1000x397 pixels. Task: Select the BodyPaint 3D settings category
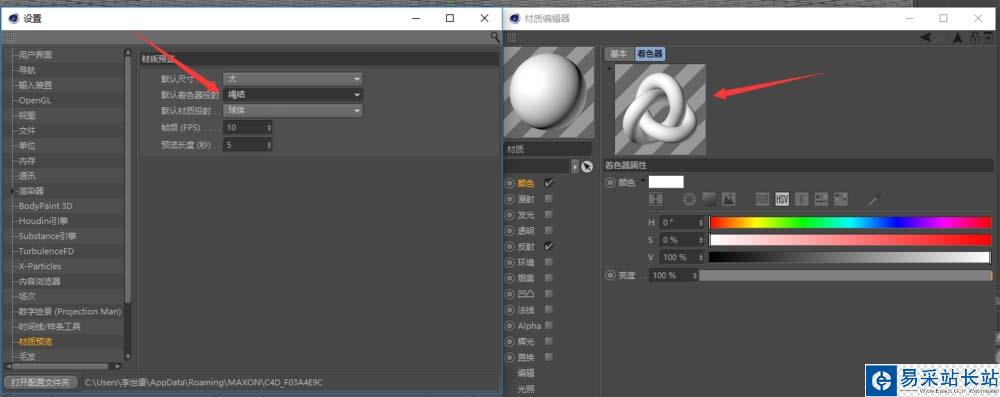pyautogui.click(x=45, y=206)
